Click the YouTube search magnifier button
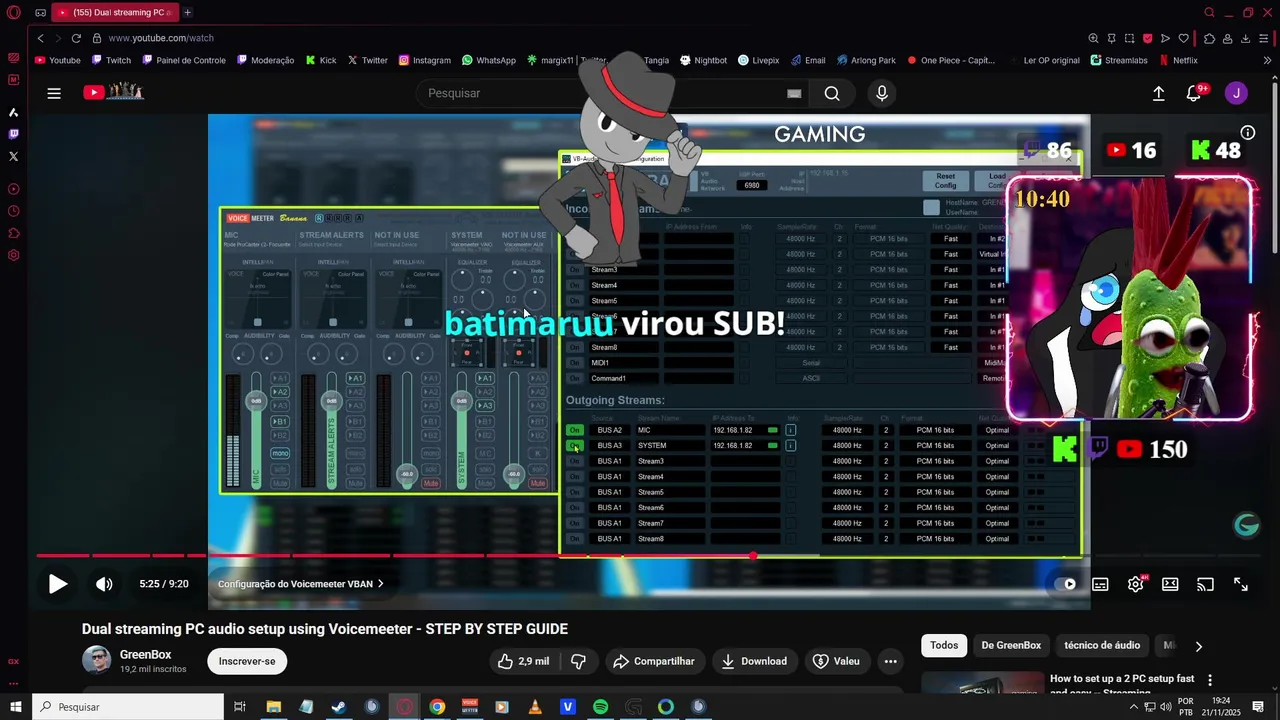The height and width of the screenshot is (720, 1280). point(832,93)
